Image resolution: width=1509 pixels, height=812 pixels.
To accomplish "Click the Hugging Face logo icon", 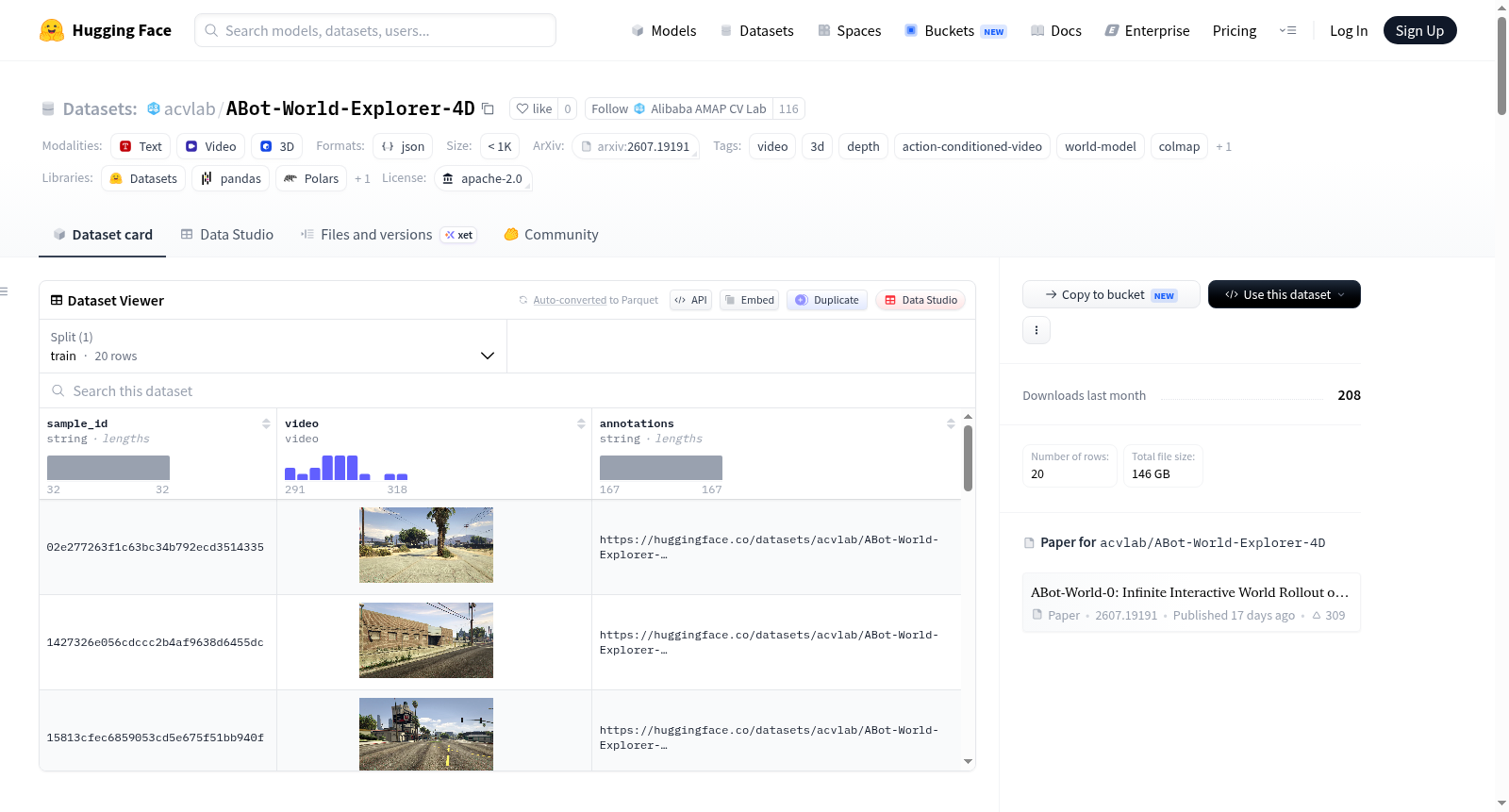I will click(x=52, y=30).
